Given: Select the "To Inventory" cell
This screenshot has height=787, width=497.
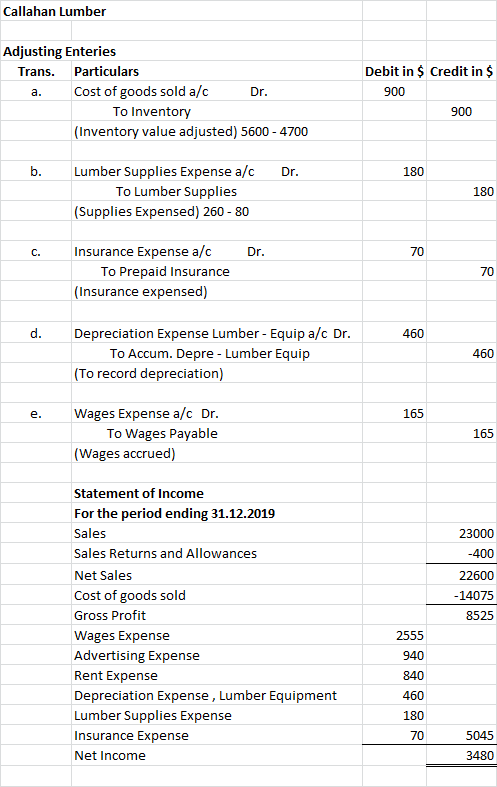Looking at the screenshot, I should tap(152, 112).
